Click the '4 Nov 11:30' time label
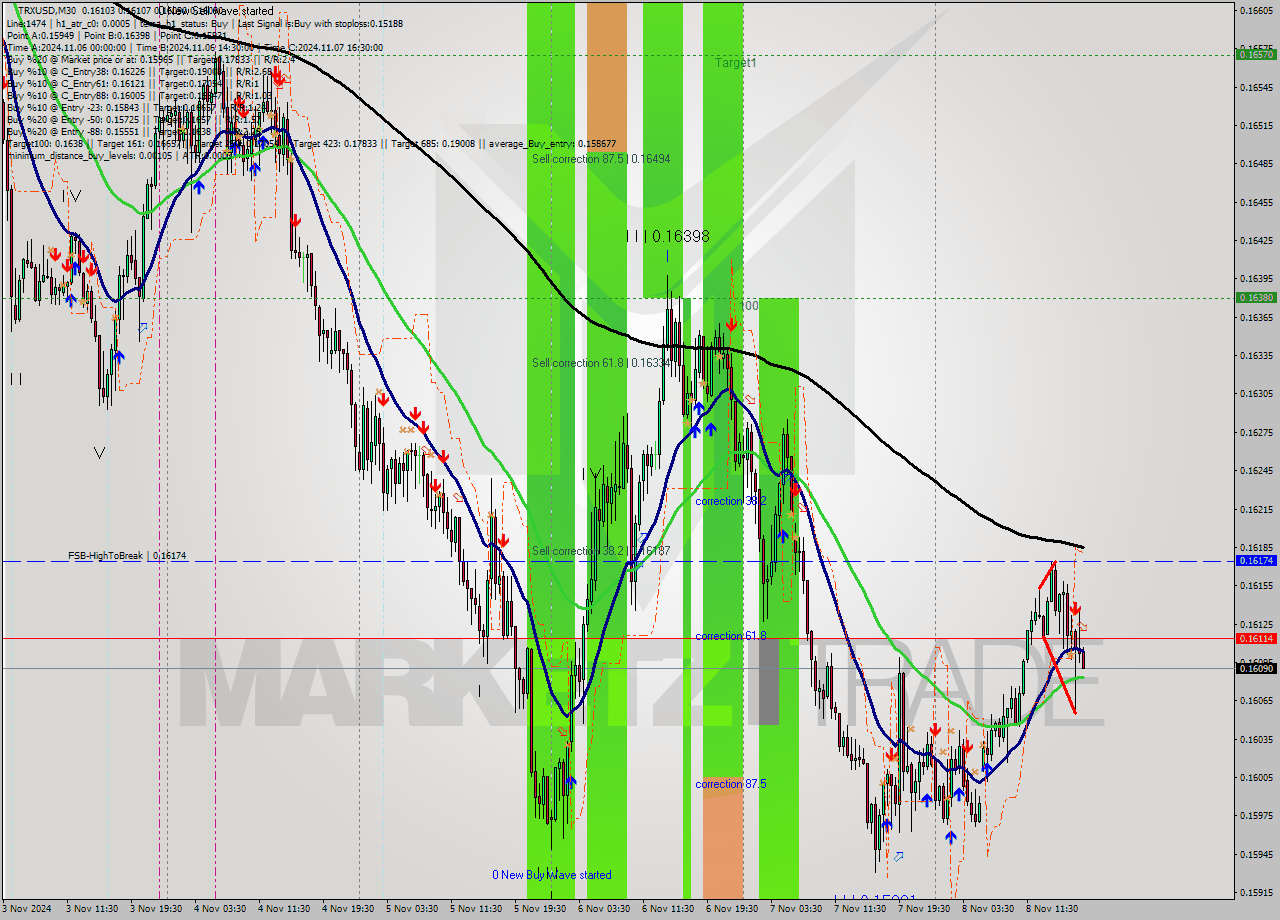Viewport: 1280px width, 920px height. (284, 909)
